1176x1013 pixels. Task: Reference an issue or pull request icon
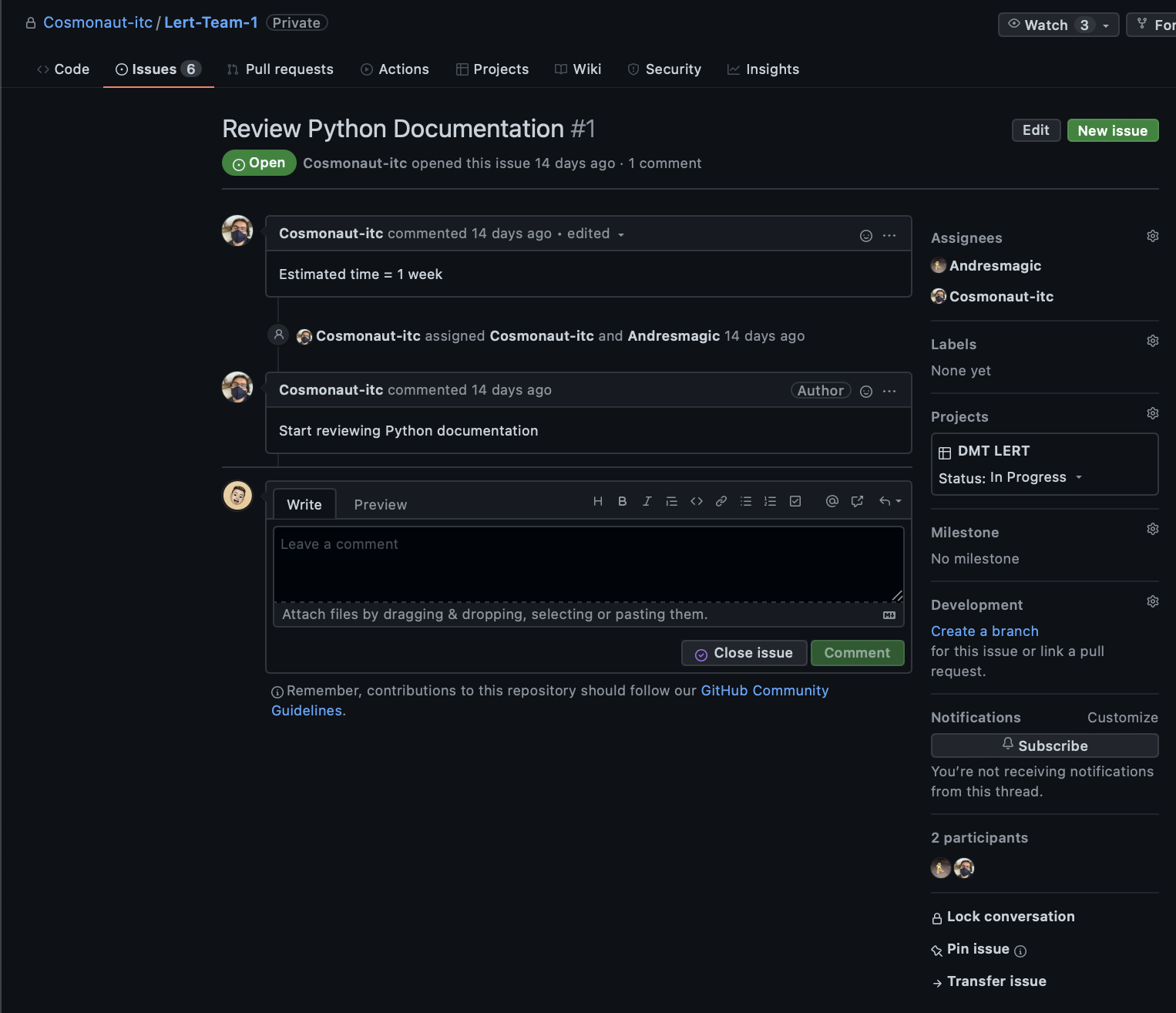pos(857,501)
